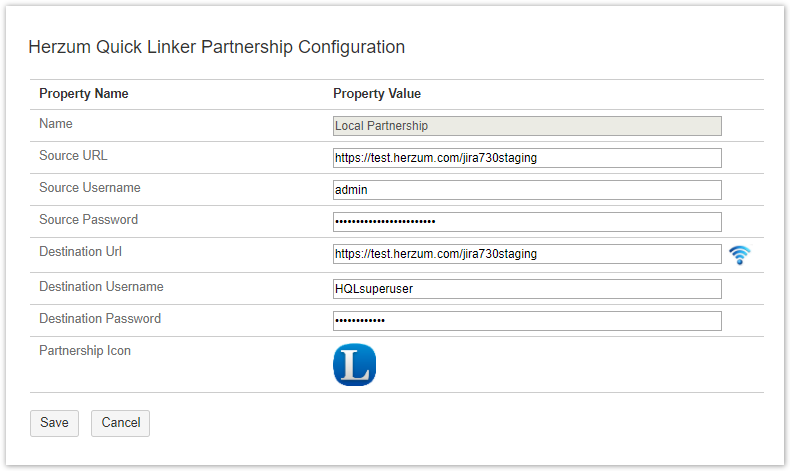Click the Property Name column header

coord(84,94)
